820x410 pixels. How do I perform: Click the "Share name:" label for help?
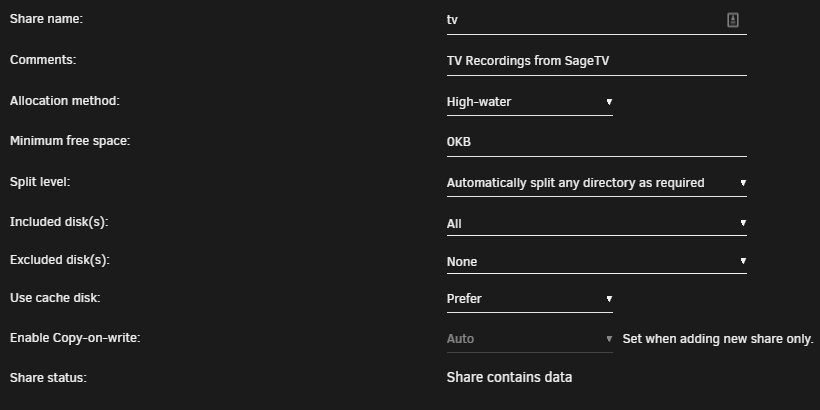(47, 19)
